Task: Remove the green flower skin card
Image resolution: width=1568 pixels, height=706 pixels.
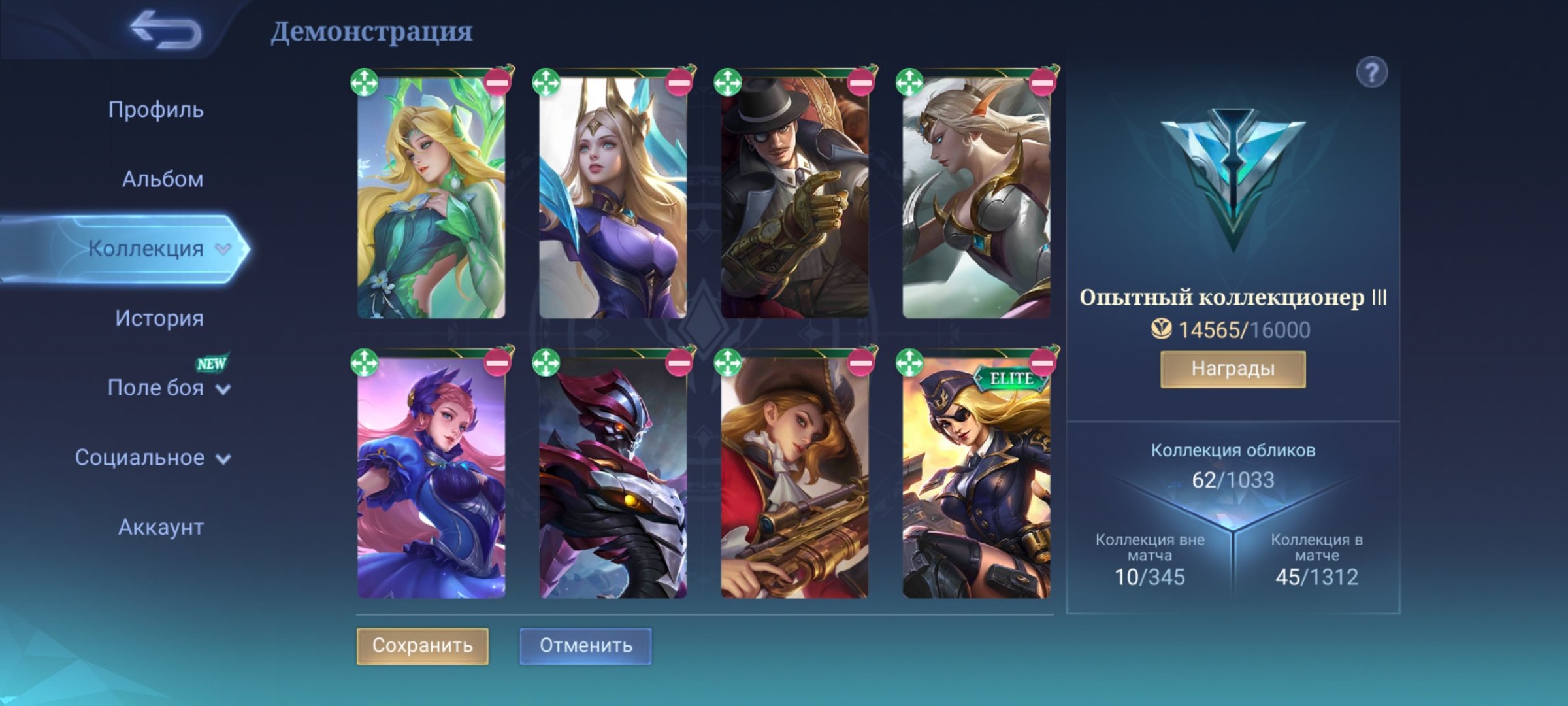Action: point(497,83)
